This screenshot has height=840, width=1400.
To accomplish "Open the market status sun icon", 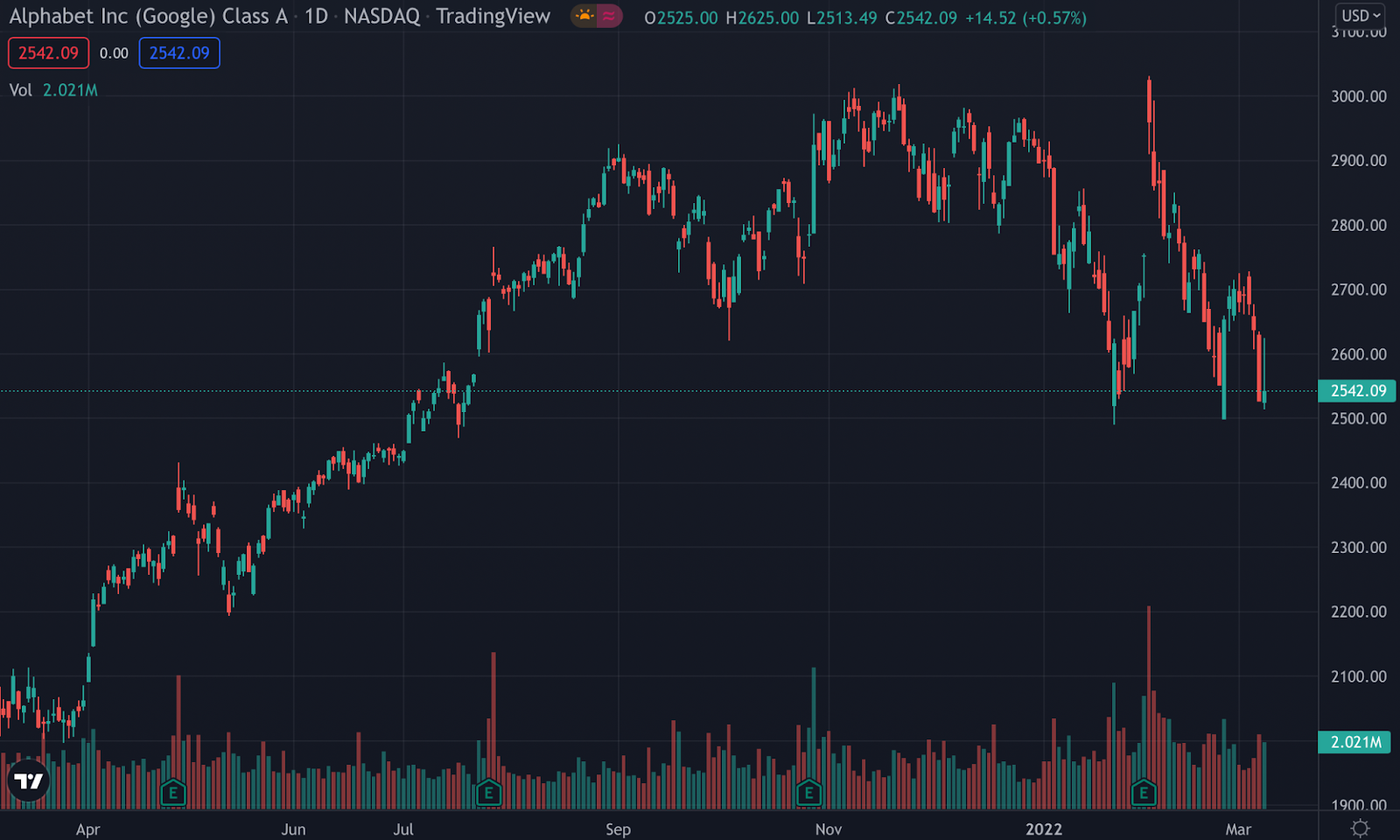I will 584,17.
